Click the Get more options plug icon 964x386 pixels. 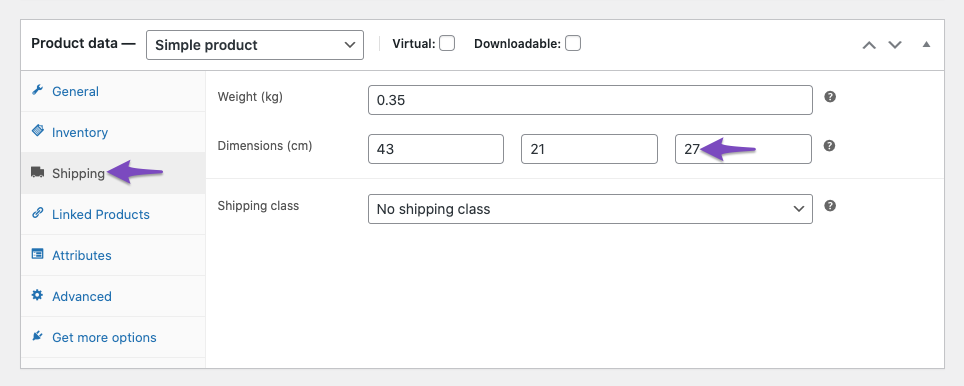(x=38, y=336)
